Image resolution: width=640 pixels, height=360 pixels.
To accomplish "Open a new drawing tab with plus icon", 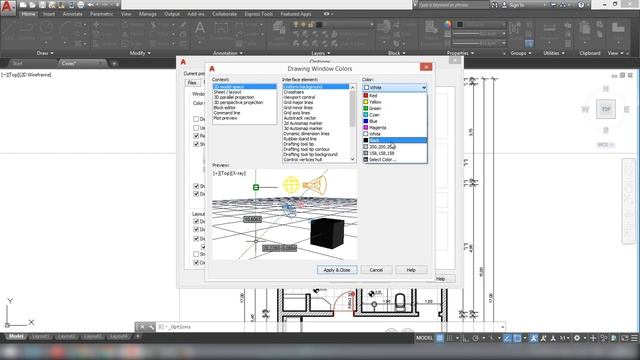I will pyautogui.click(x=114, y=63).
